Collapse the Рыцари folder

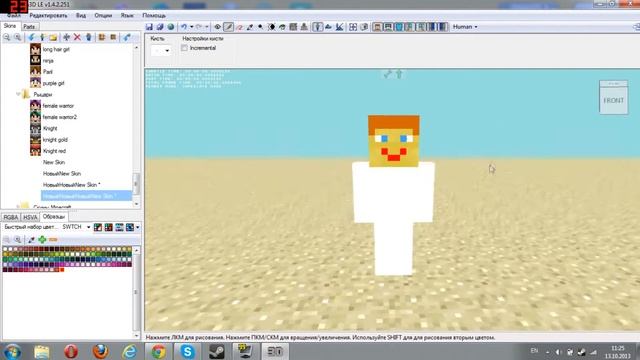tap(18, 94)
